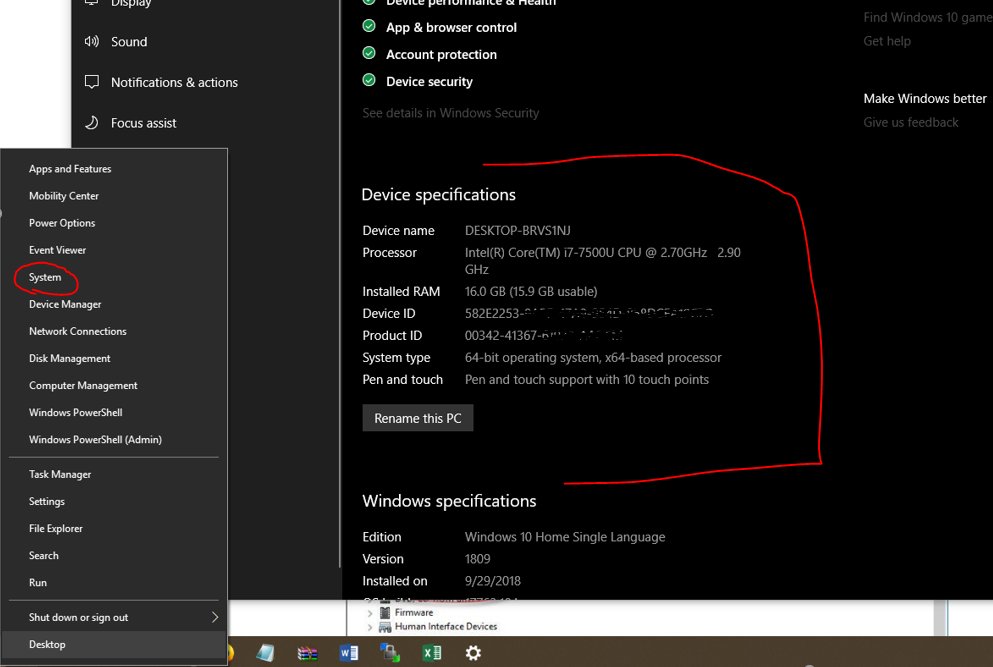
Task: Click the Account protection green checkmark
Action: pyautogui.click(x=369, y=53)
